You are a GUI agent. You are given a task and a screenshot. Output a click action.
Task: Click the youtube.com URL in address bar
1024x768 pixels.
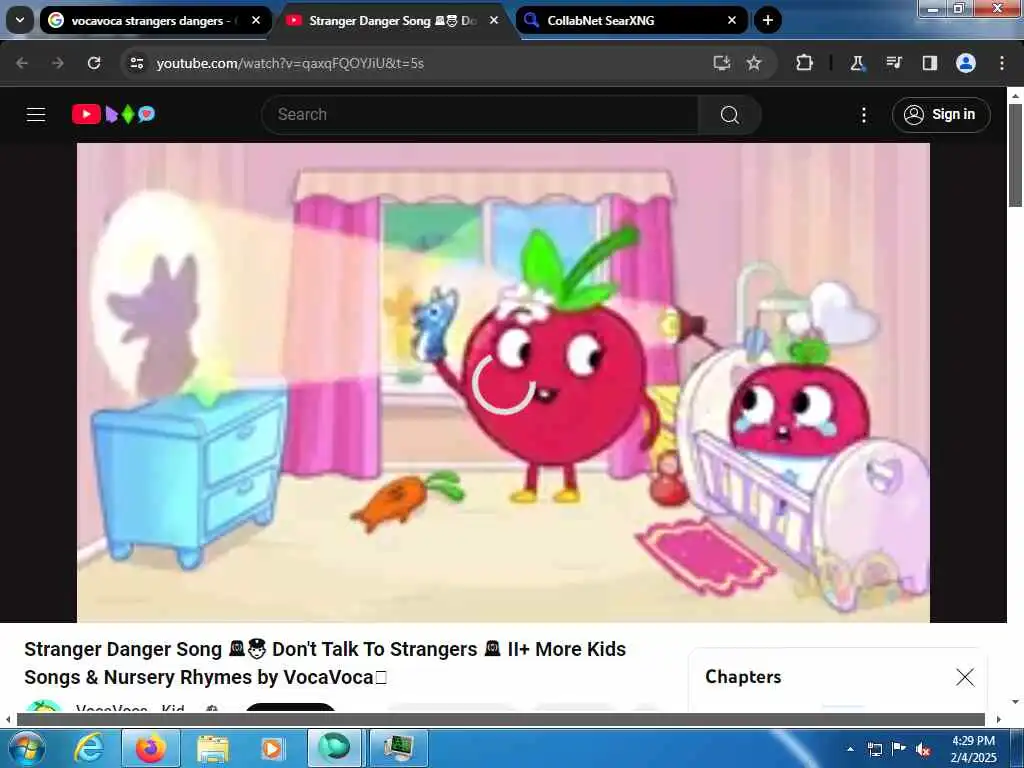[290, 63]
